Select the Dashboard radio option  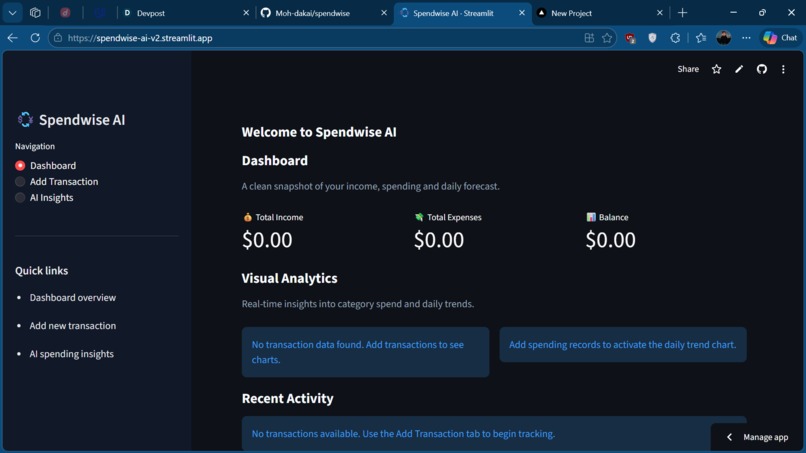point(20,166)
